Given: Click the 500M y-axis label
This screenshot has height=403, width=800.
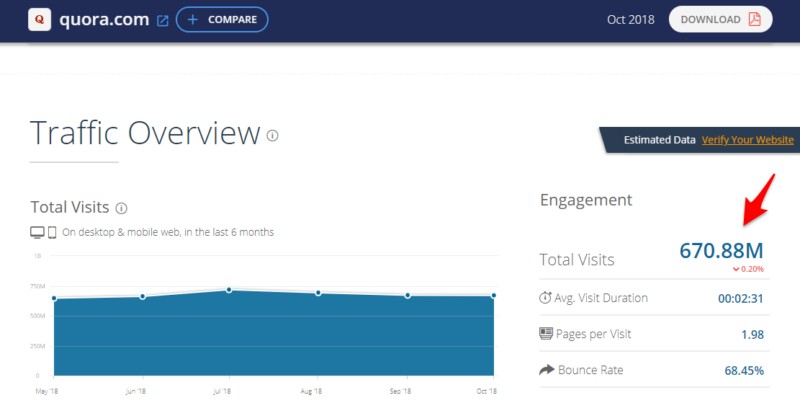Looking at the screenshot, I should click(40, 316).
